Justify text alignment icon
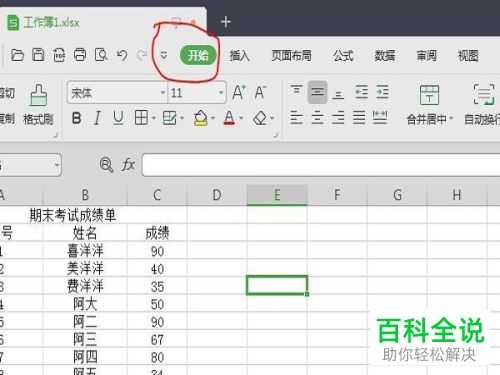 click(x=359, y=118)
